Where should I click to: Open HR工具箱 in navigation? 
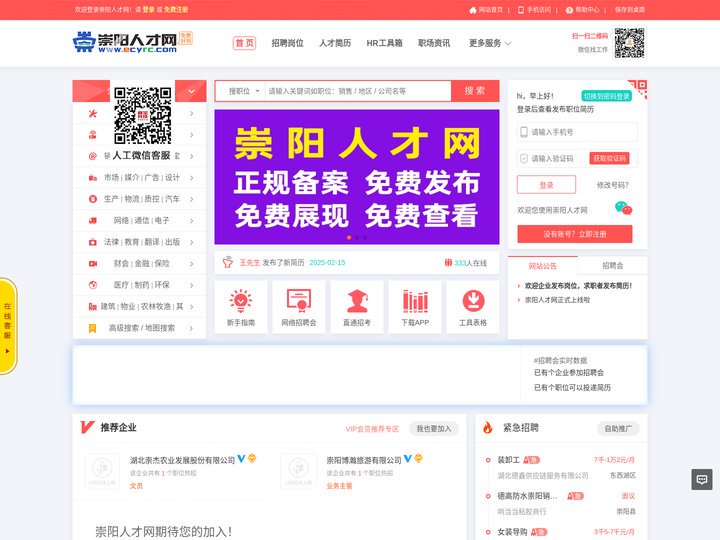click(x=384, y=43)
